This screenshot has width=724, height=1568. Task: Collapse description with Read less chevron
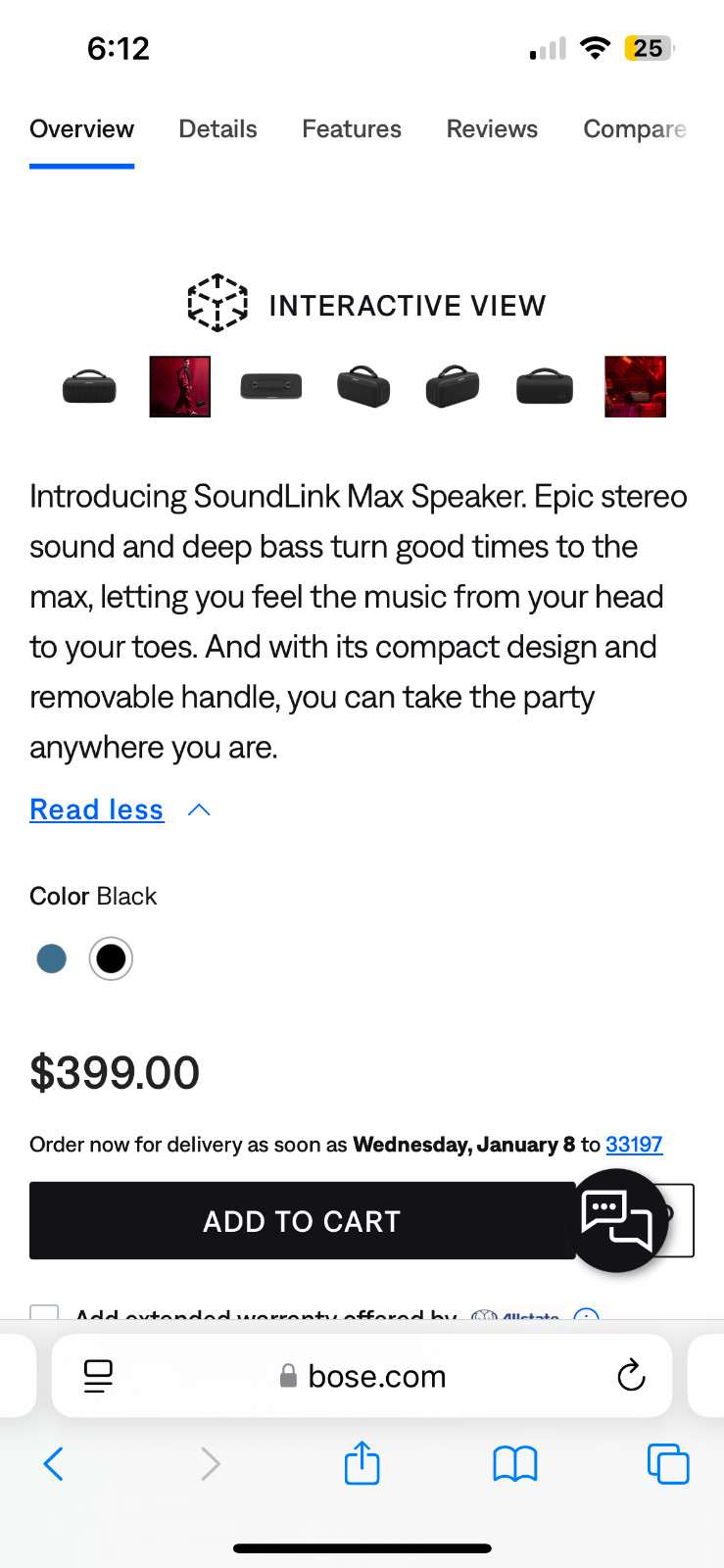(199, 809)
